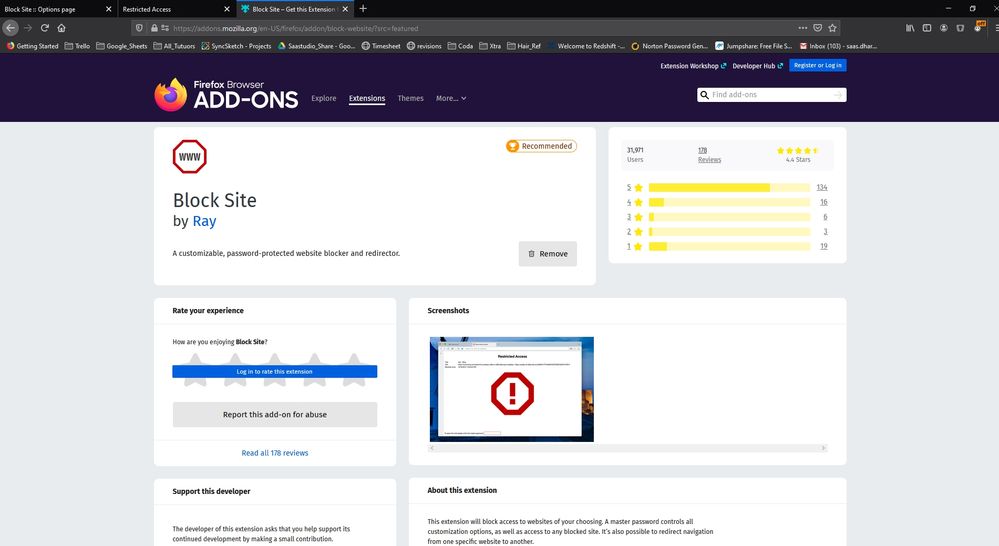
Task: Go to the browser home page
Action: tap(62, 28)
